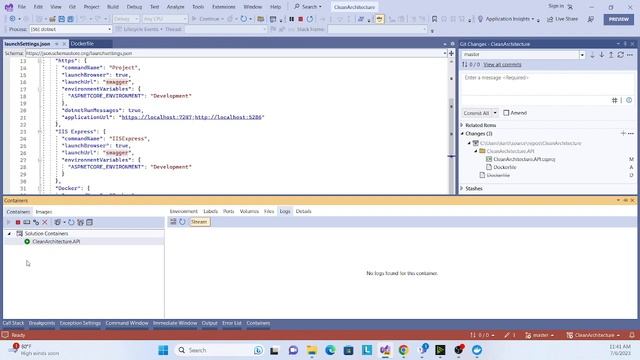Click Prune icon in Containers toolbar

[x=80, y=222]
